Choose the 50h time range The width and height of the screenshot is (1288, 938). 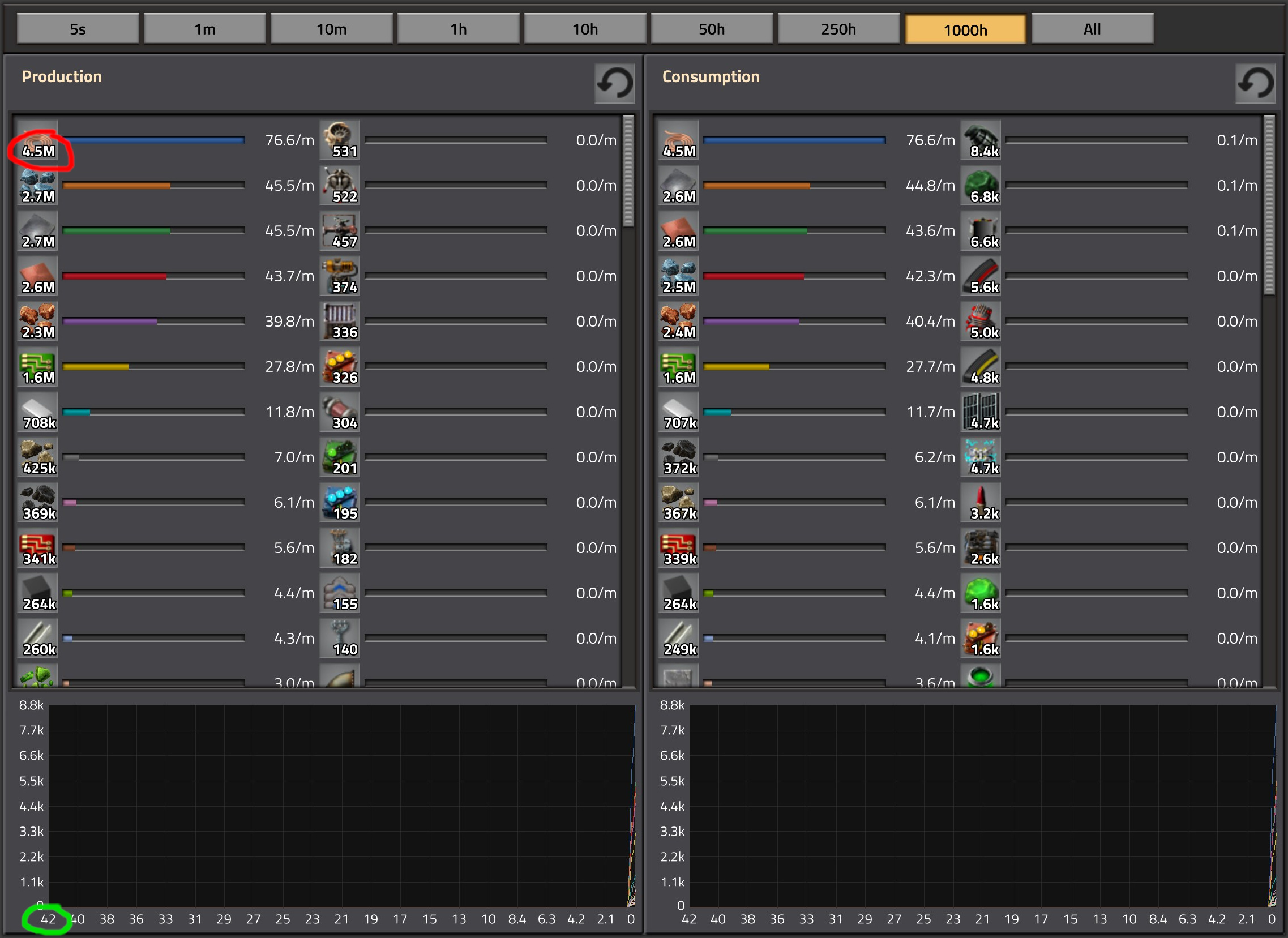click(712, 28)
